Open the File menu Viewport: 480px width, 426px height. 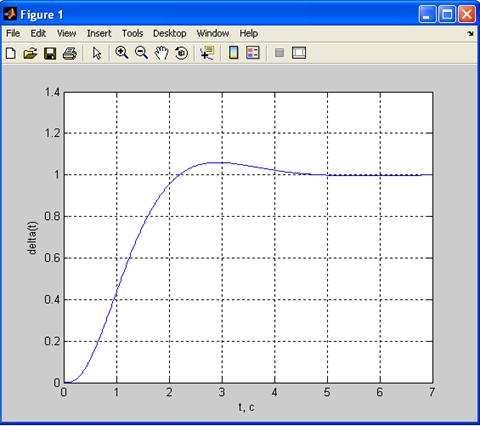13,33
